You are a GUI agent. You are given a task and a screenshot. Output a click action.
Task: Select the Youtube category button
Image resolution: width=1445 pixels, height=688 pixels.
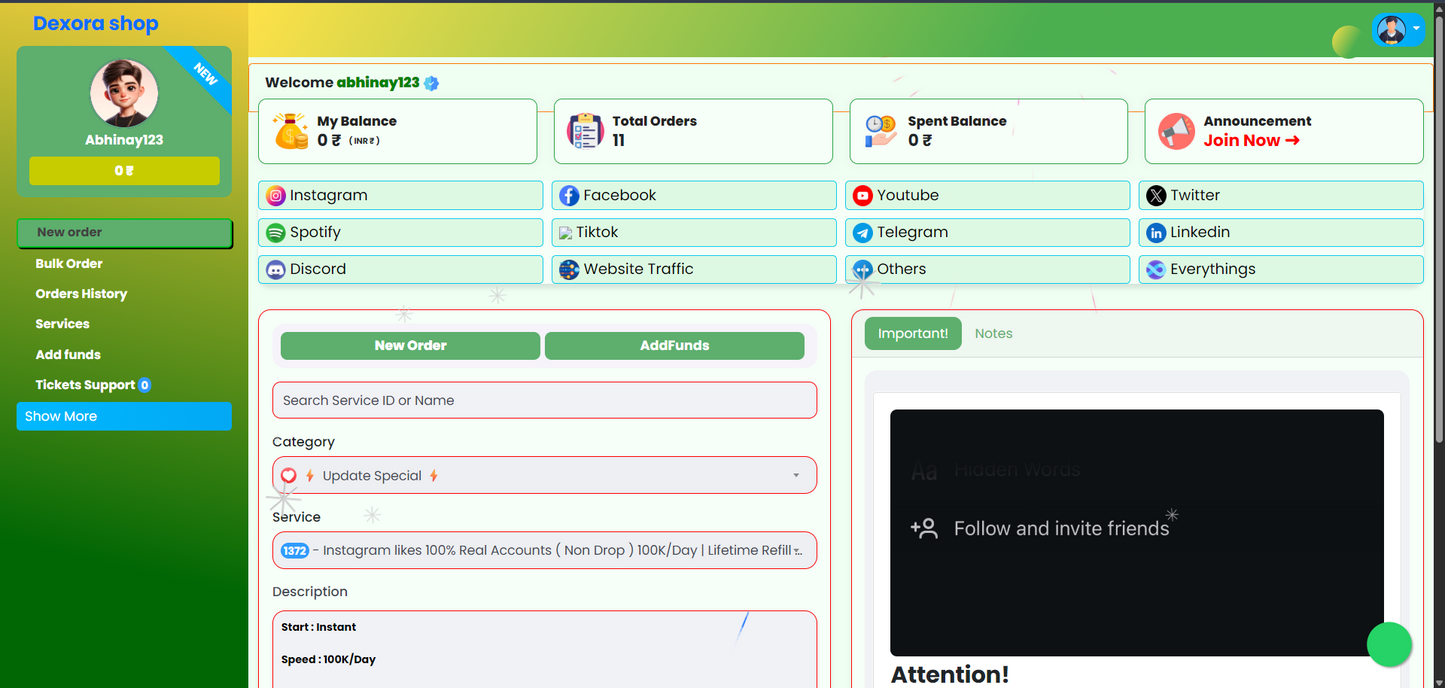[988, 195]
